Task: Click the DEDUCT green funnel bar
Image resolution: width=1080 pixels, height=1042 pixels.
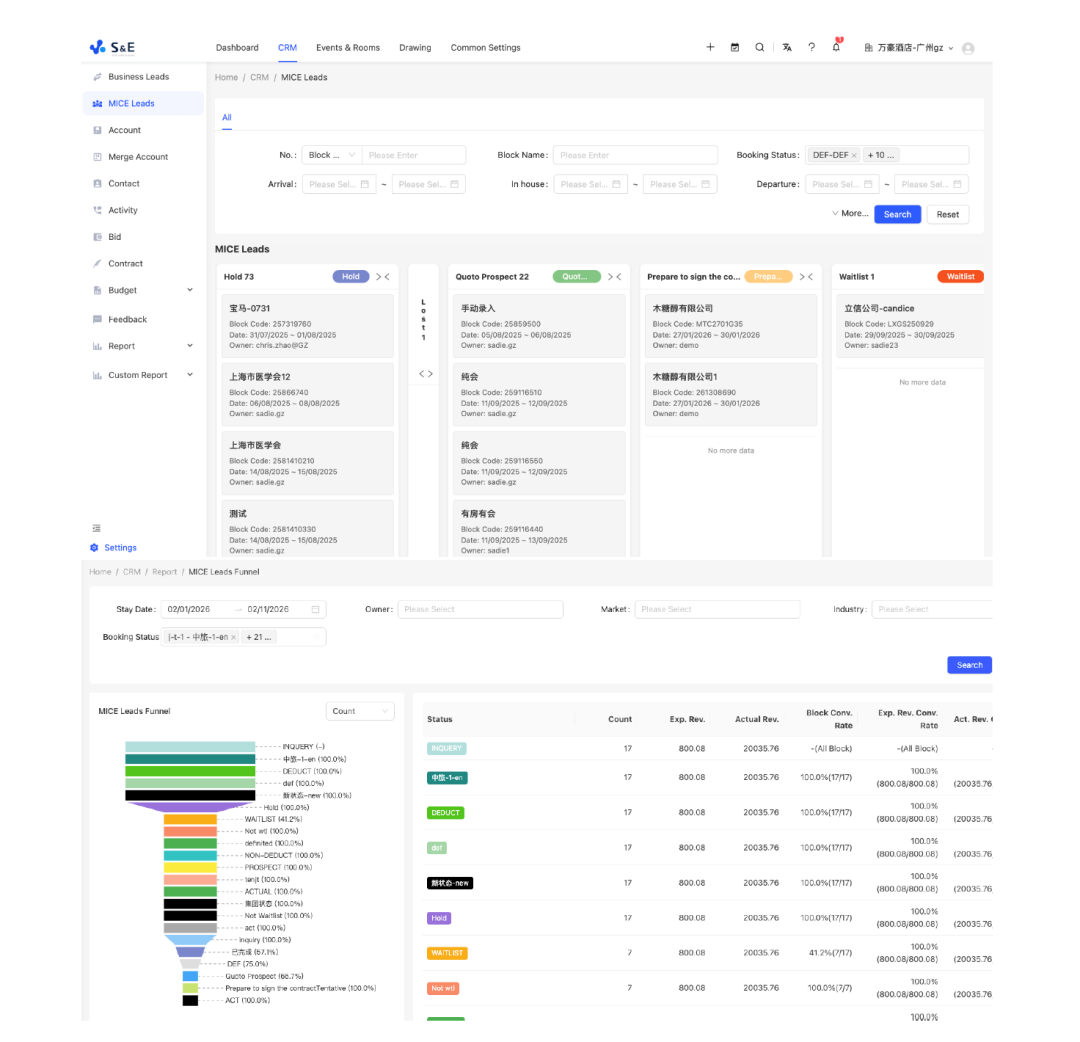Action: pyautogui.click(x=190, y=771)
